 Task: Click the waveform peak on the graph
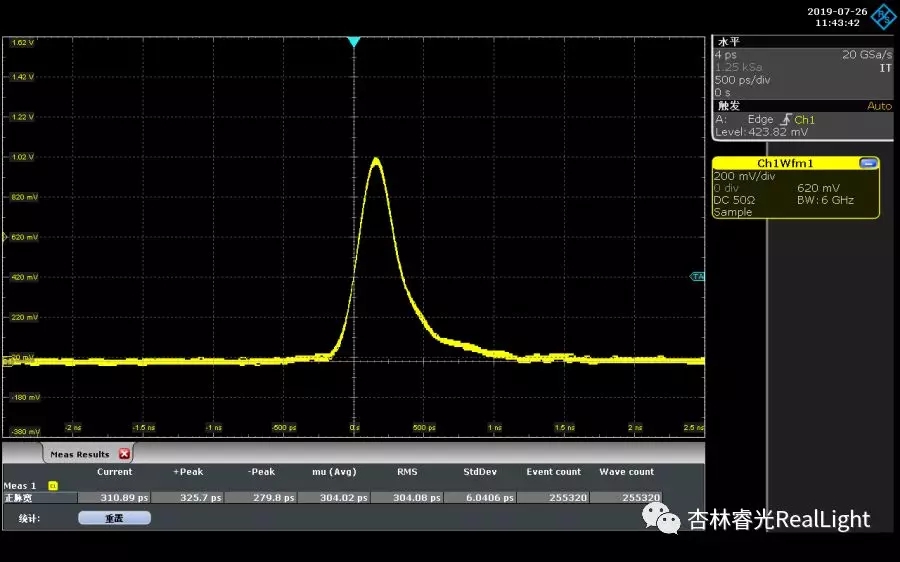point(376,159)
